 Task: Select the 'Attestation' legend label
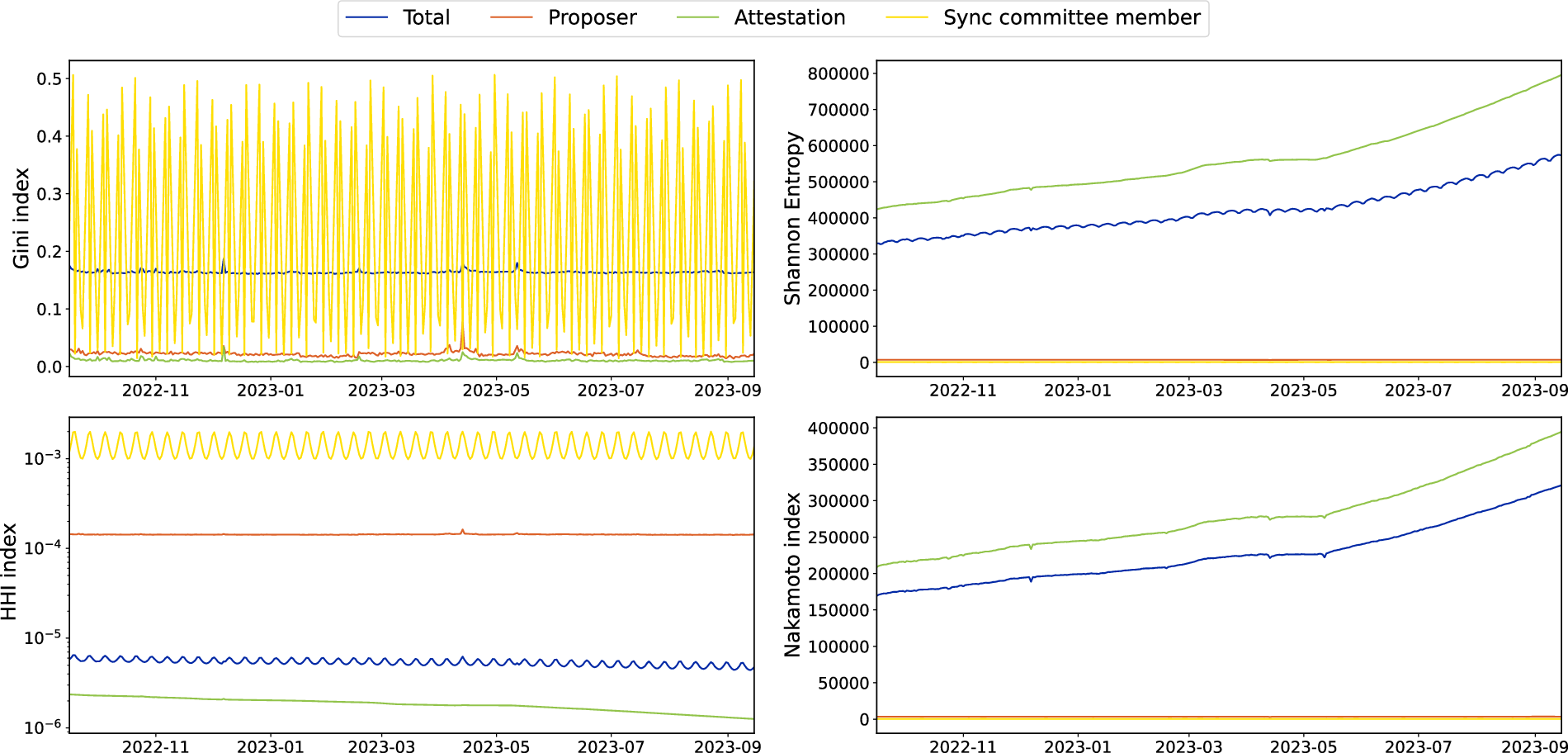tap(789, 18)
